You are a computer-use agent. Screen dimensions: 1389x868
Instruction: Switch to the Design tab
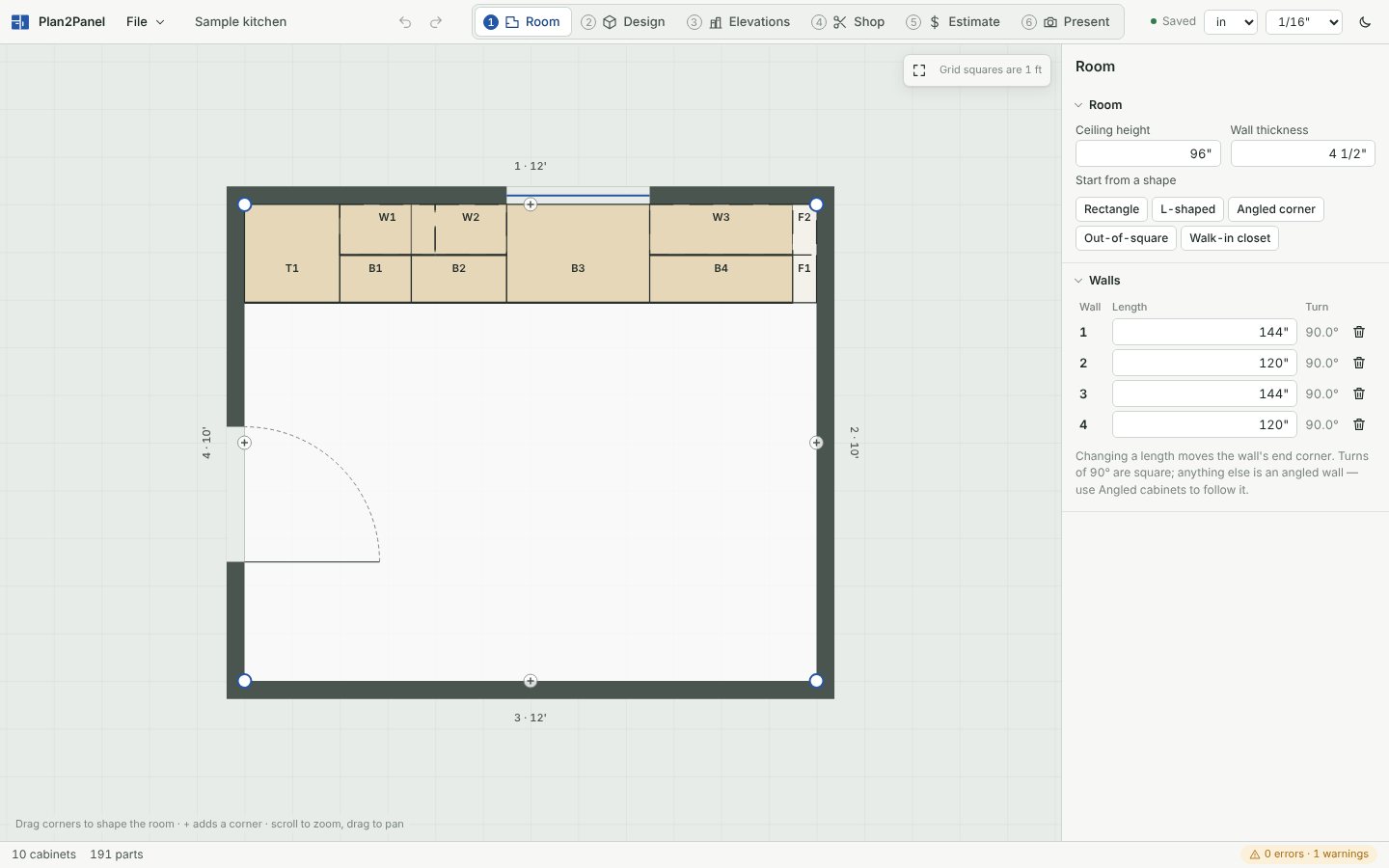pyautogui.click(x=623, y=22)
